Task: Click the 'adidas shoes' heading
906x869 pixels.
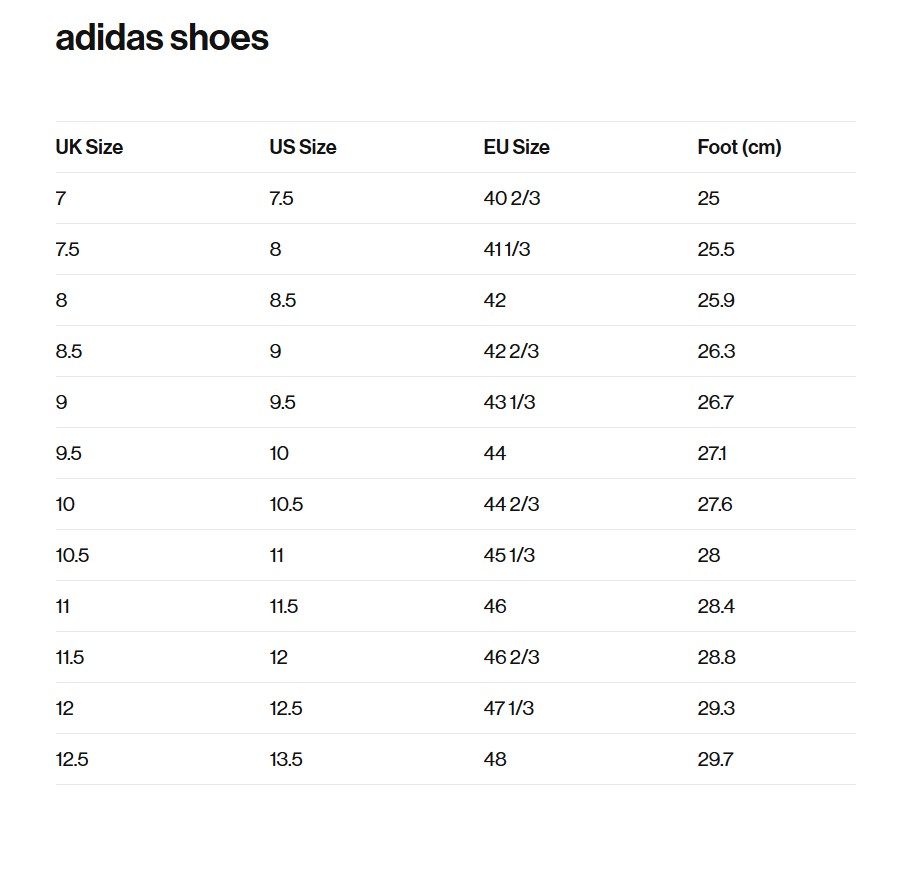Action: [162, 38]
